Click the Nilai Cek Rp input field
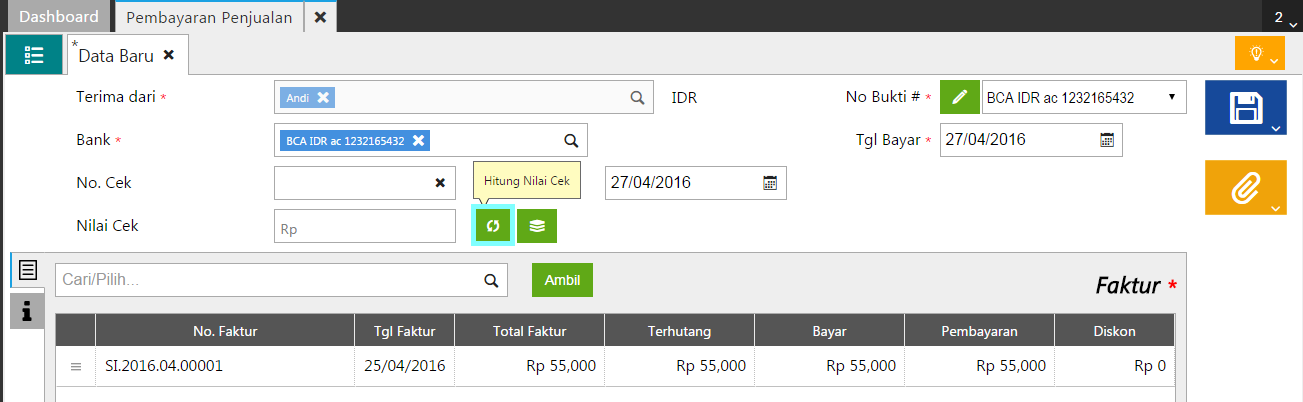The image size is (1303, 402). coord(364,226)
